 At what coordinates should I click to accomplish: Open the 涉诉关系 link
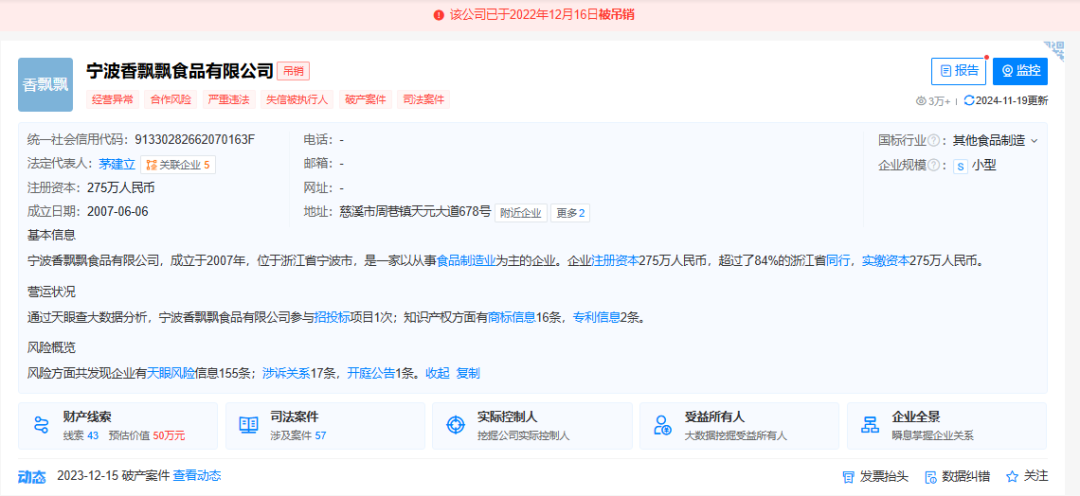[286, 373]
